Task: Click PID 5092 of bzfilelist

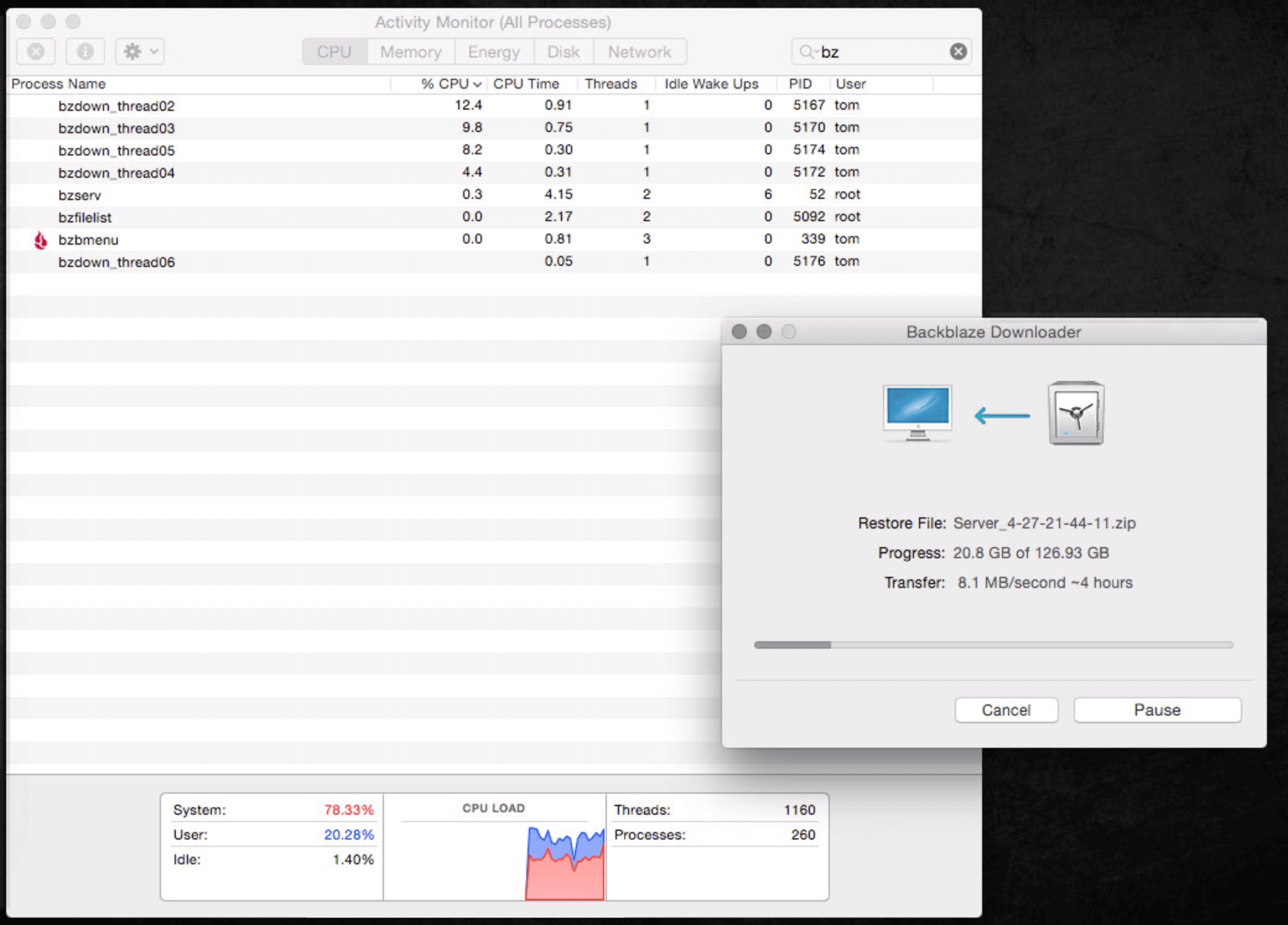Action: (x=809, y=217)
